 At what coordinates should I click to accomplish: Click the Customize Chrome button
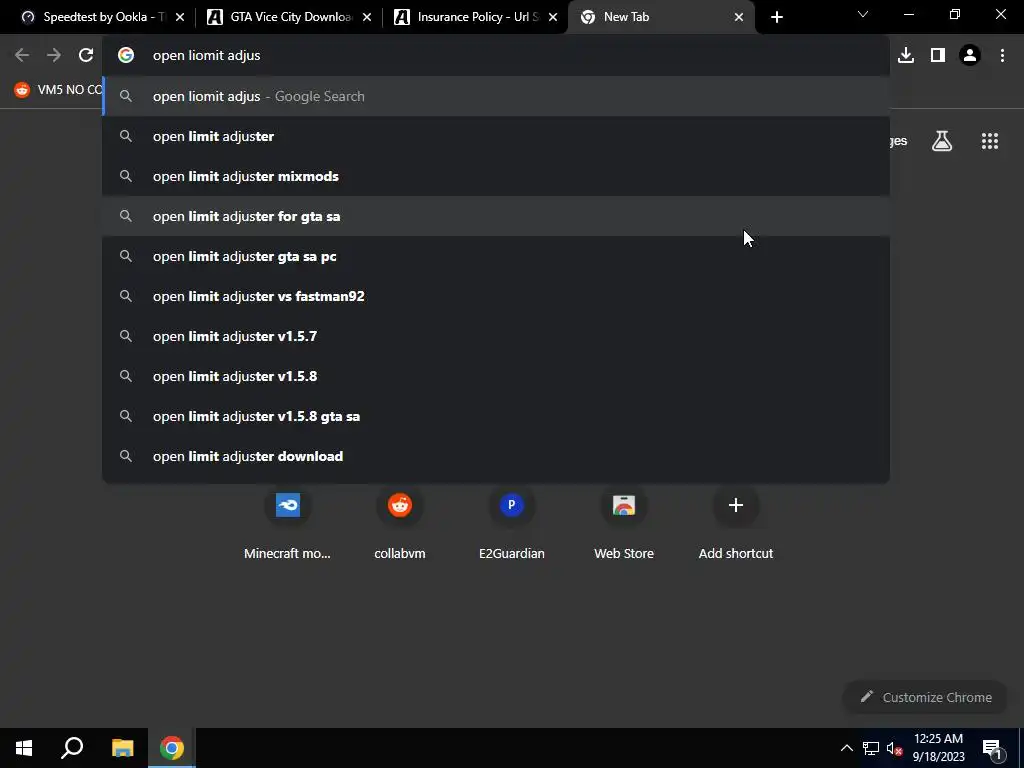[925, 697]
